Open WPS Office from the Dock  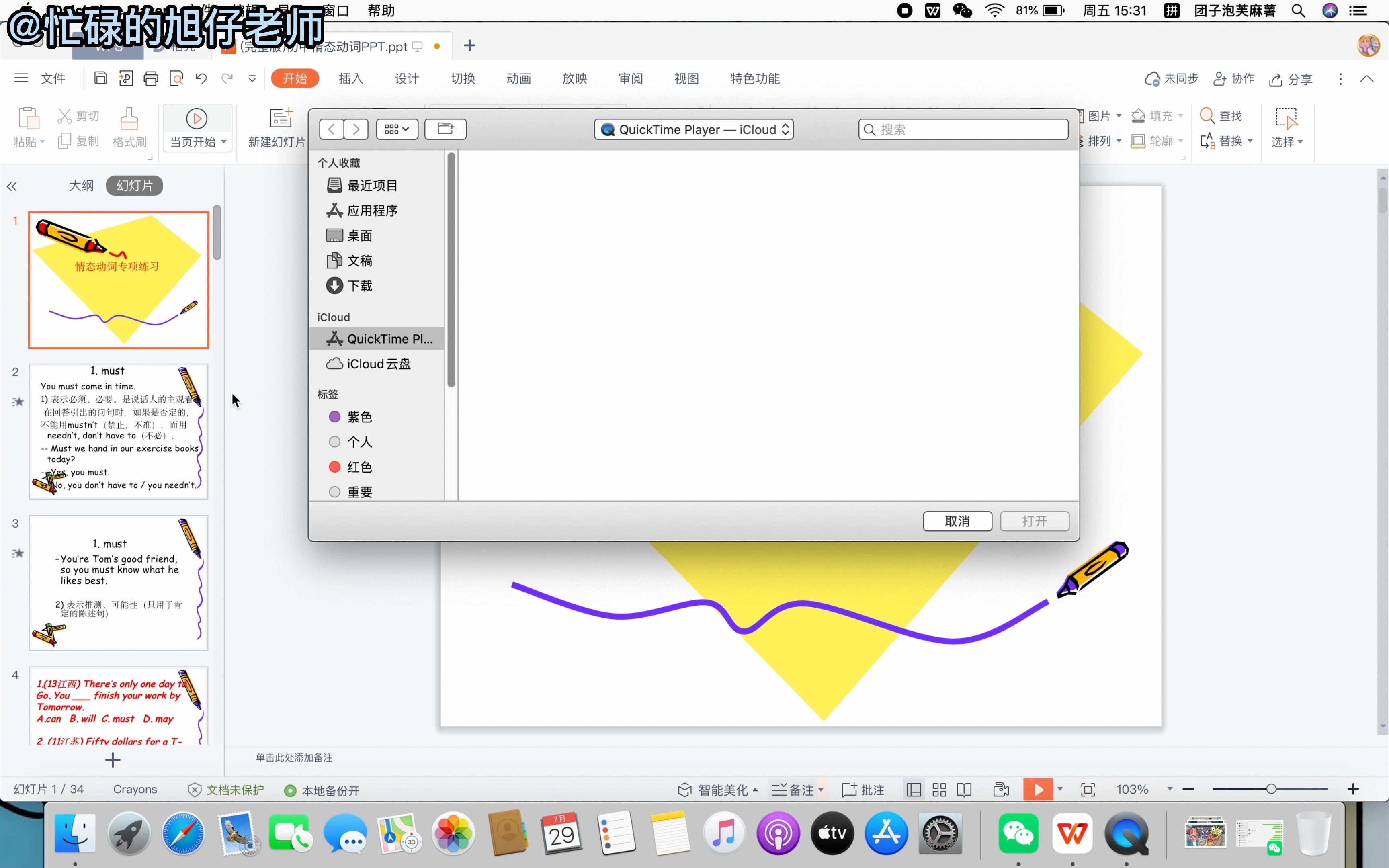tap(1072, 833)
